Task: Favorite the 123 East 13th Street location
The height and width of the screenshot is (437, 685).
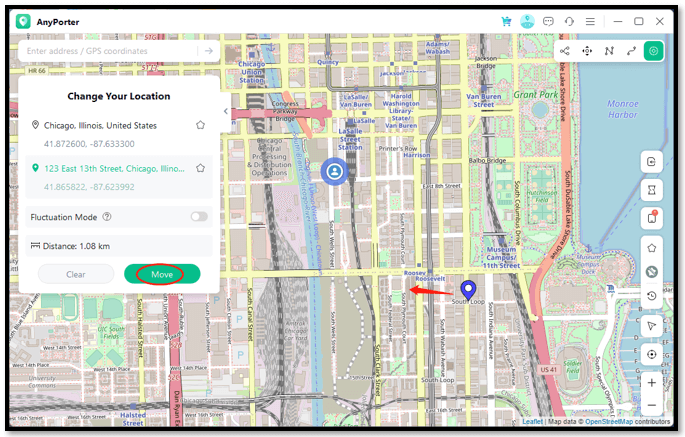Action: click(201, 168)
